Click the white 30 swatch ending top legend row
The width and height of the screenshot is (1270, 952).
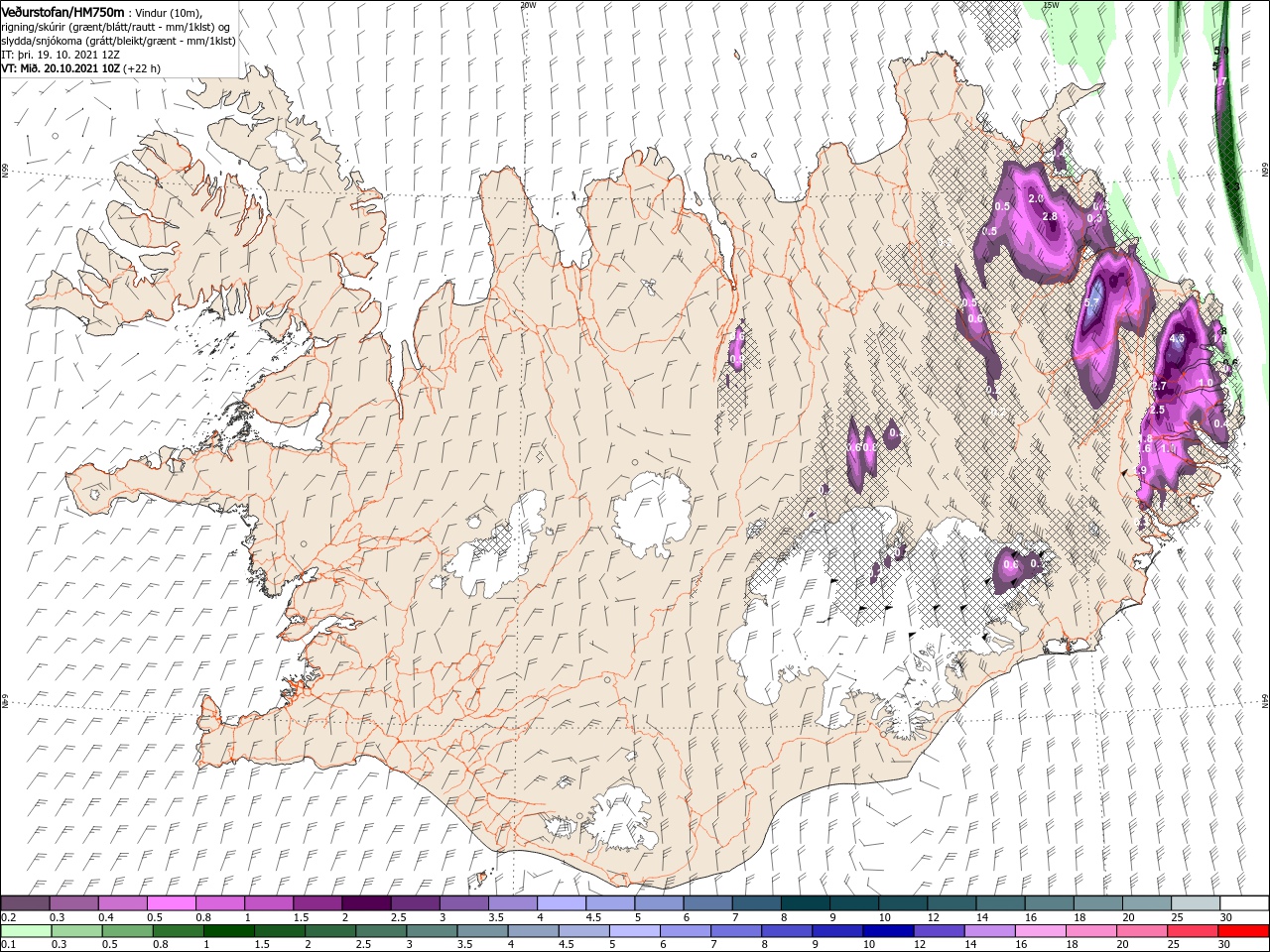coord(1244,903)
